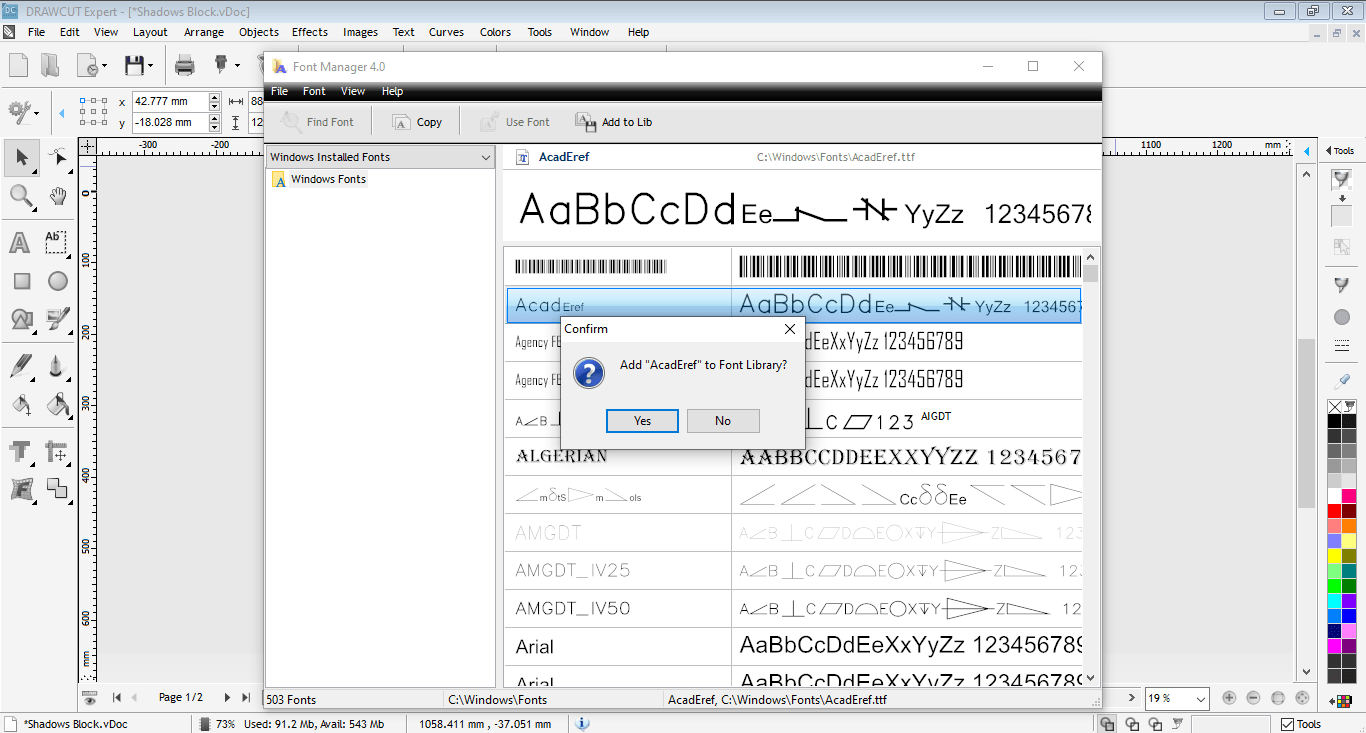This screenshot has width=1366, height=733.
Task: Open DRAWCUT Arrange menu
Action: pos(204,32)
